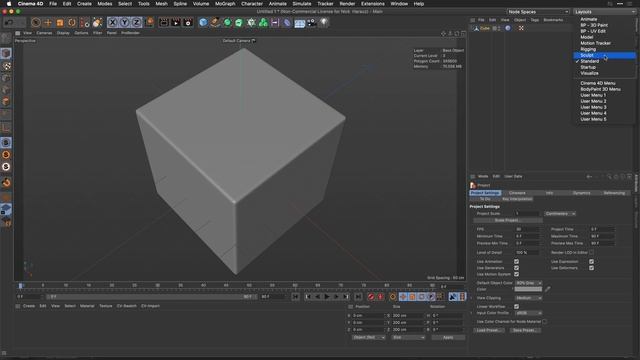This screenshot has width=640, height=360.
Task: Click timeline ruler at frame 50
Action: click(249, 285)
